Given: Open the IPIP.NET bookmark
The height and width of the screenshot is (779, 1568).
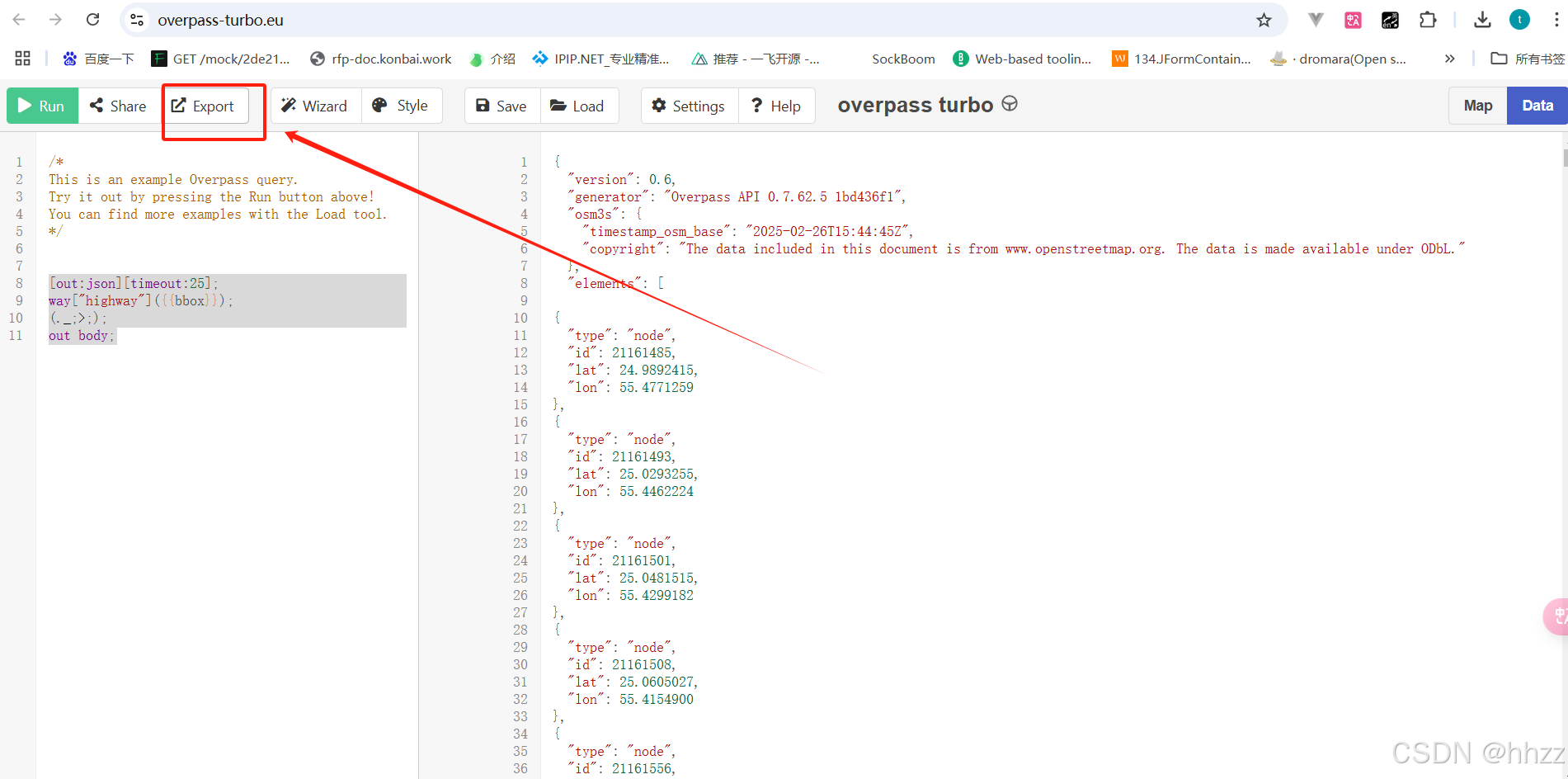Looking at the screenshot, I should 601,59.
